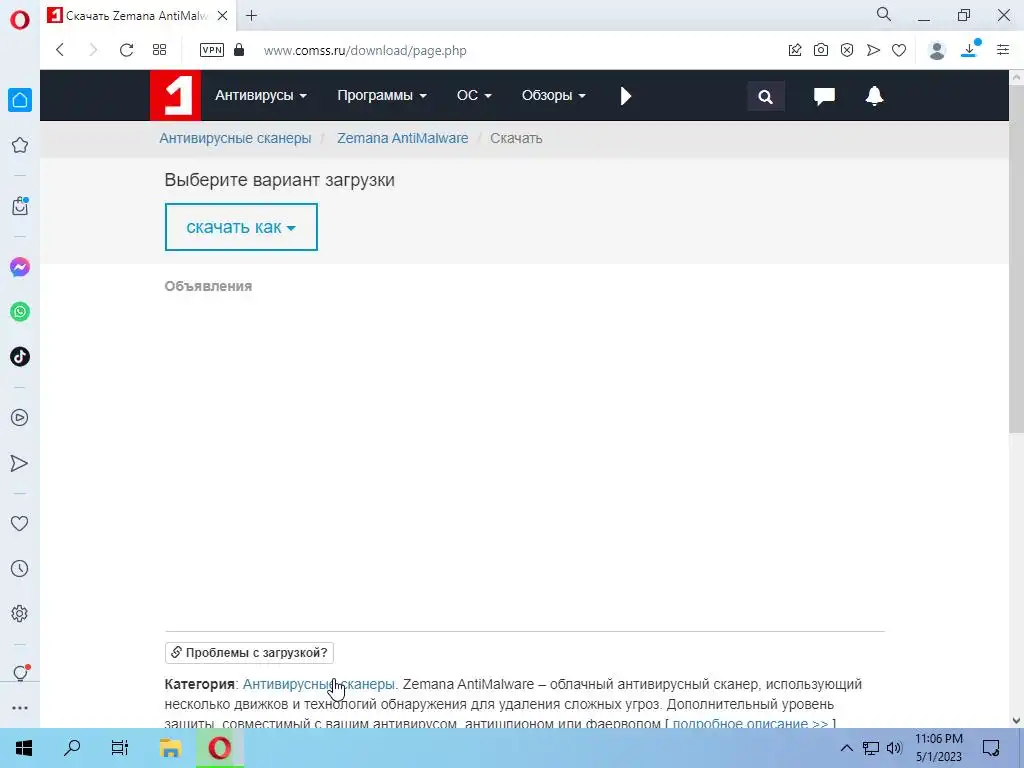Click the snapshot camera icon

(821, 50)
